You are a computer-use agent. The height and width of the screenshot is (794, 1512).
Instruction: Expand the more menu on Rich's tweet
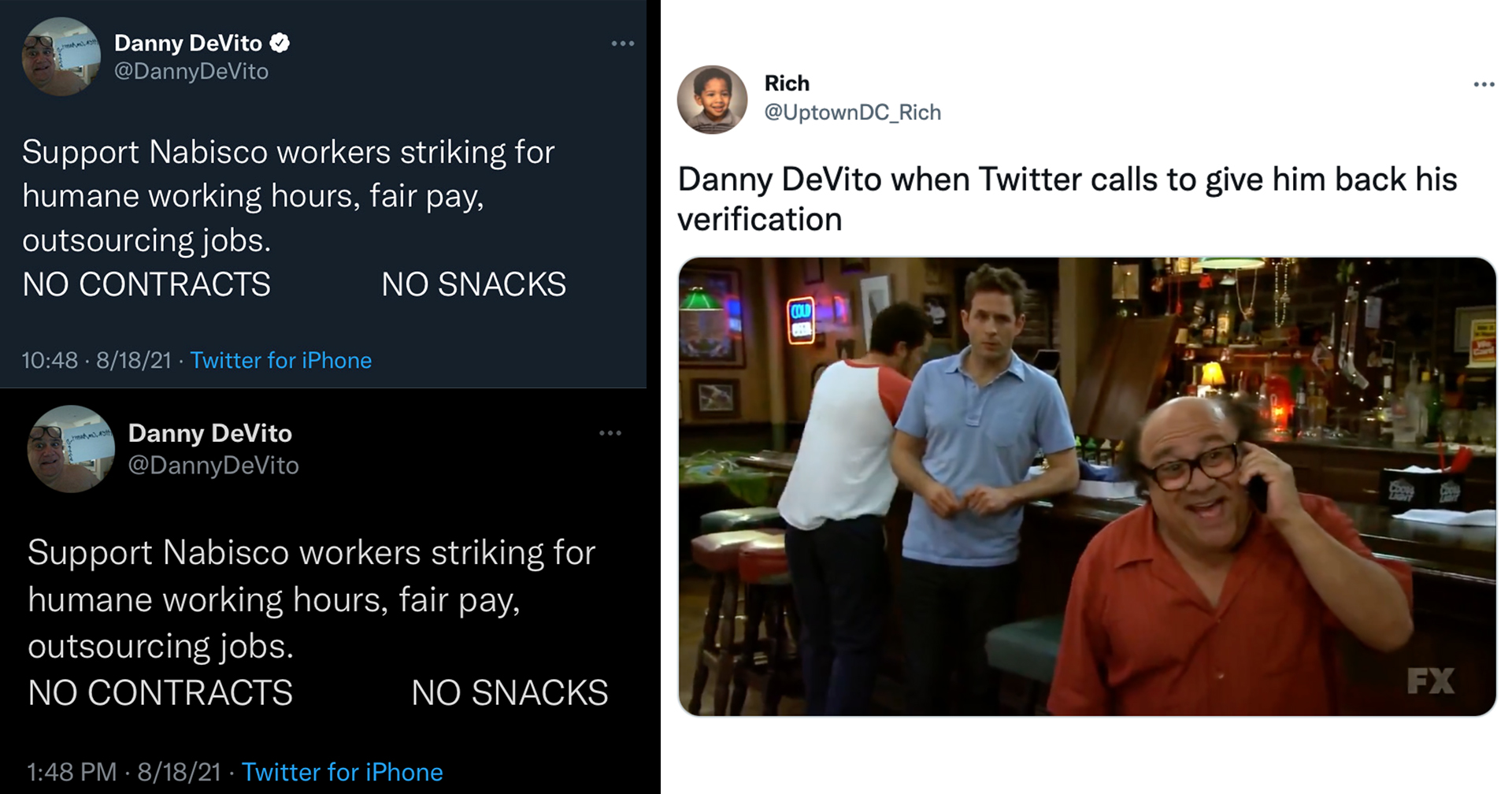pos(1484,84)
